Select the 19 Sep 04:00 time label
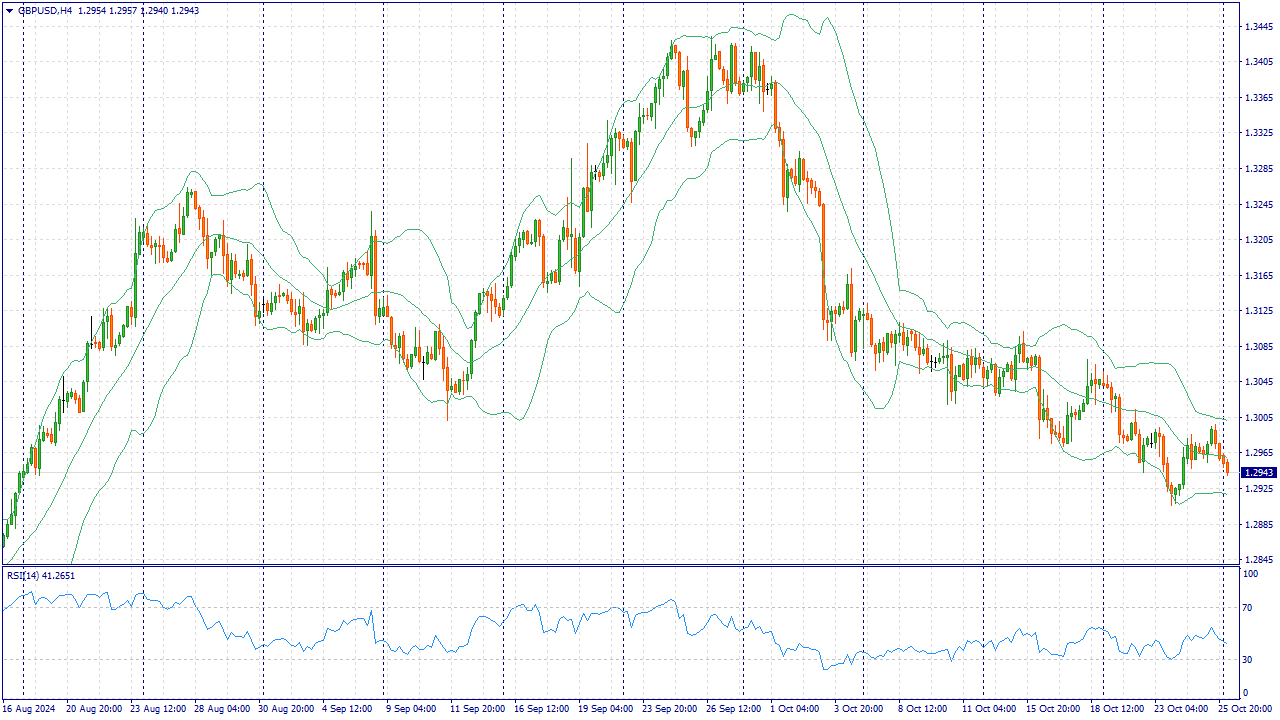 606,709
